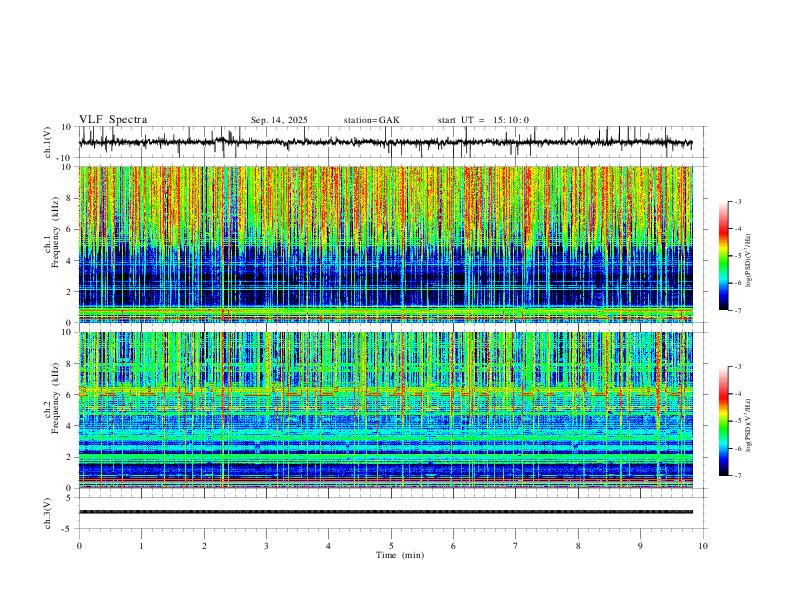
Task: Click the ch.3 flat signal trace
Action: pyautogui.click(x=385, y=512)
